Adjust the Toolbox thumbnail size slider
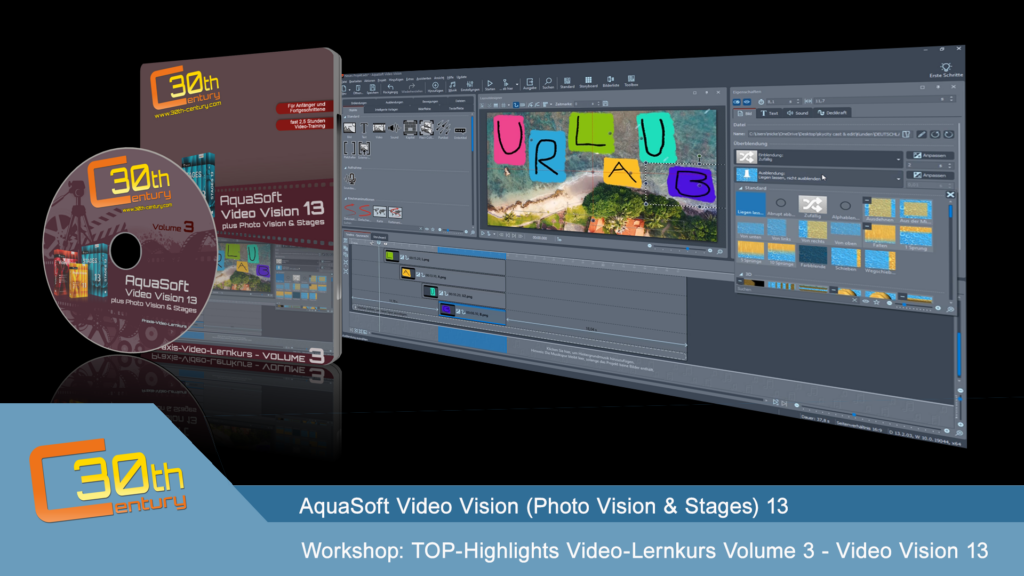Screen dimensions: 1024x576 pyautogui.click(x=453, y=231)
